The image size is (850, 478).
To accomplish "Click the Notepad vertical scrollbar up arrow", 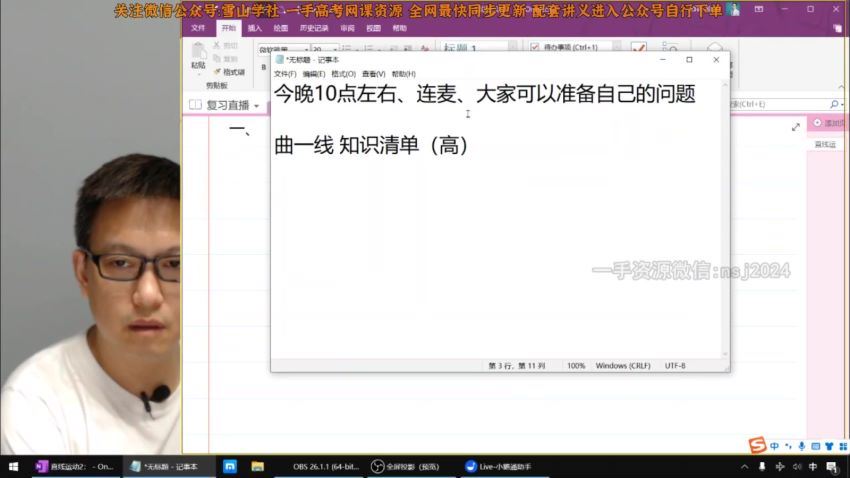I will 725,85.
